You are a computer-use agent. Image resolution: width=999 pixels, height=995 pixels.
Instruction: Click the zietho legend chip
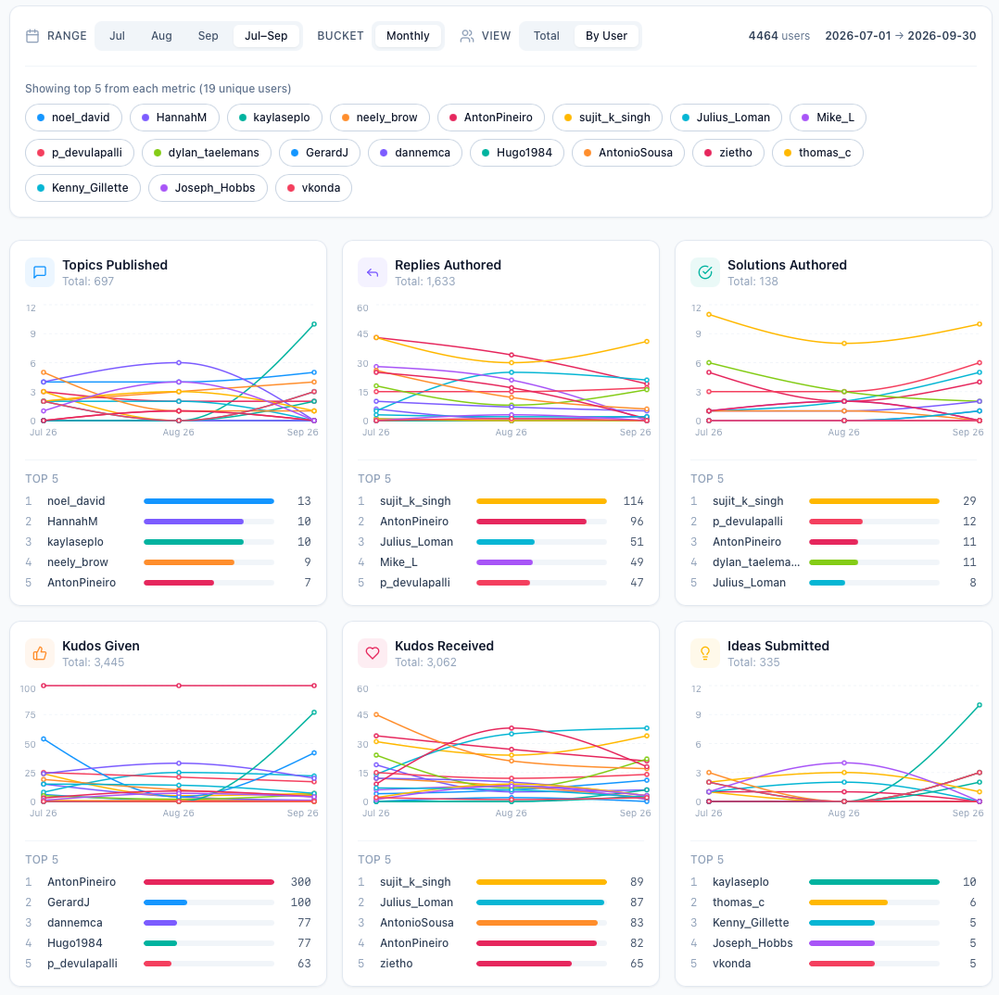click(729, 153)
